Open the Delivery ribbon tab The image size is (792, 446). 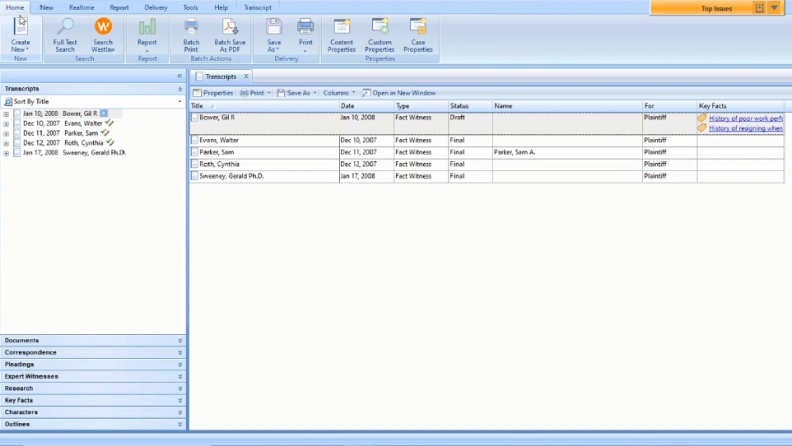point(156,7)
